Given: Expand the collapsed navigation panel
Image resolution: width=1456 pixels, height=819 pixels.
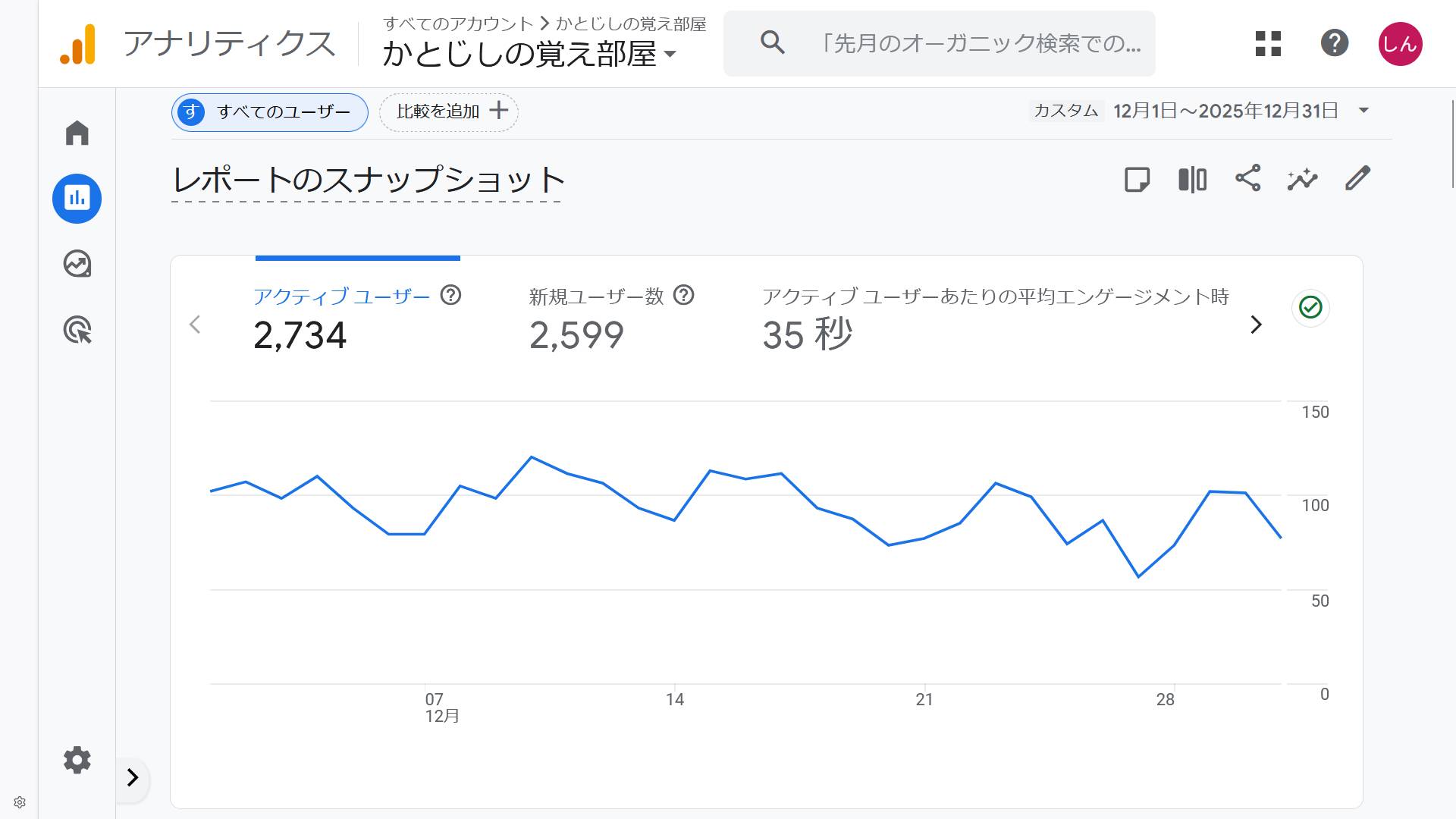Looking at the screenshot, I should click(133, 778).
